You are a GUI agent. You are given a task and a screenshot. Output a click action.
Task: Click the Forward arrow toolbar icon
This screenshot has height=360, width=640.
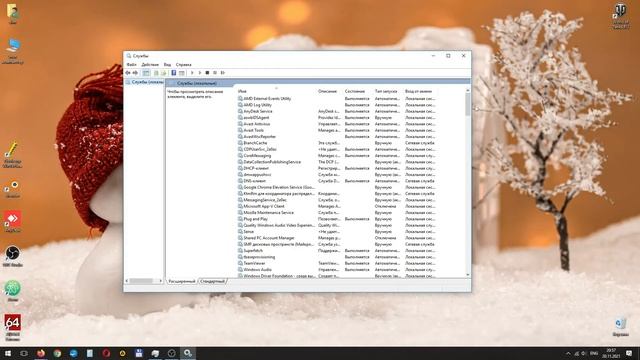pyautogui.click(x=135, y=73)
